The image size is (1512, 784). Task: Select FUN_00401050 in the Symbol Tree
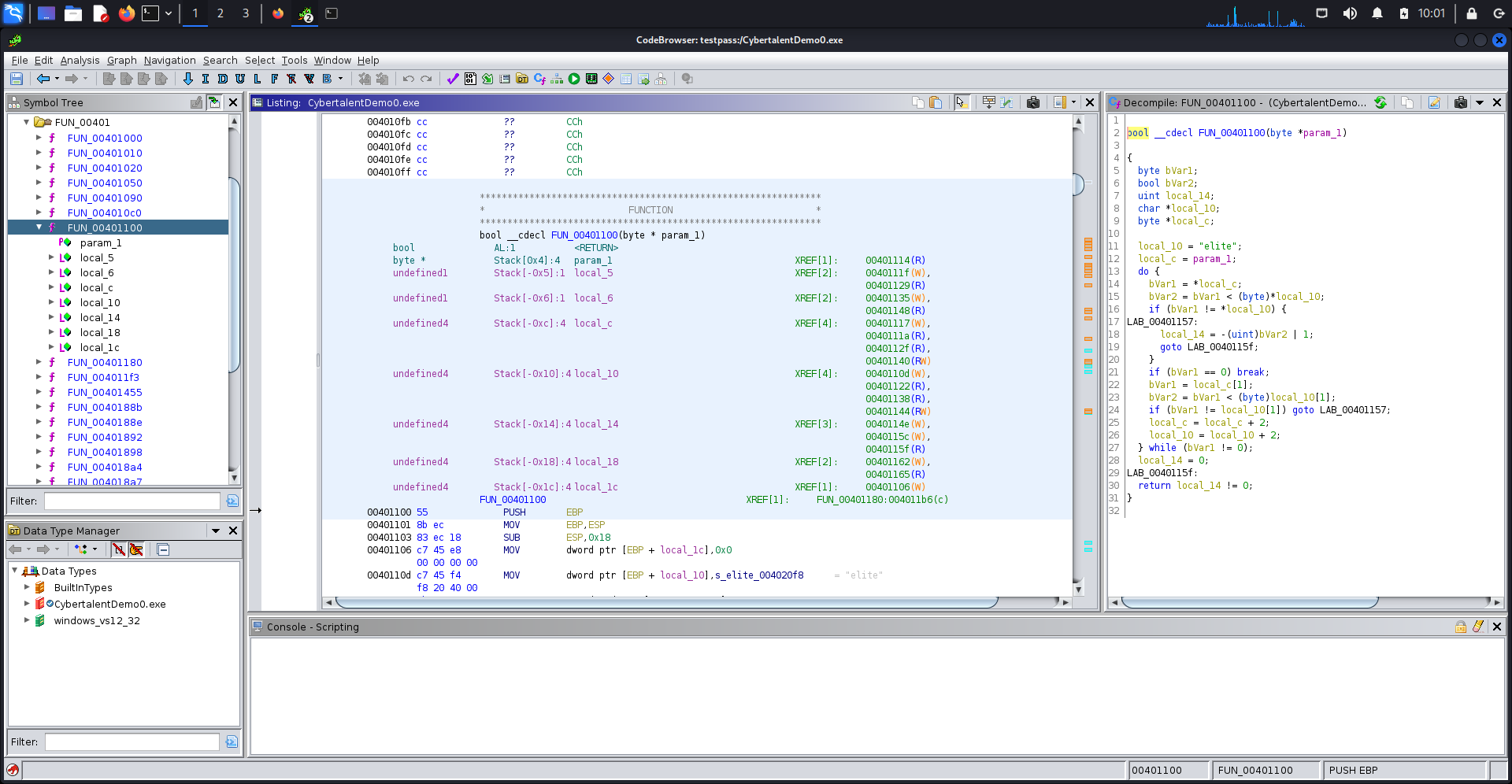coord(105,183)
